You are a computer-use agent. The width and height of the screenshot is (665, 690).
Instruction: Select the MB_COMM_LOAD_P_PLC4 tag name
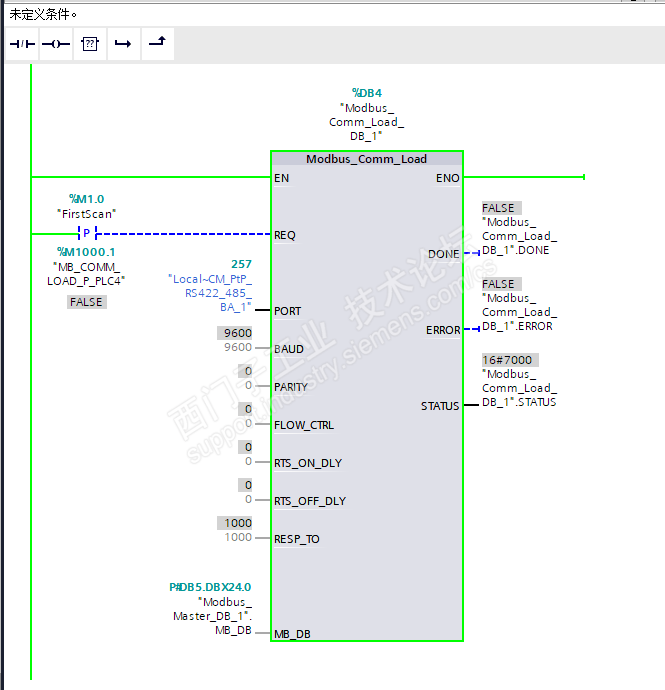[86, 274]
